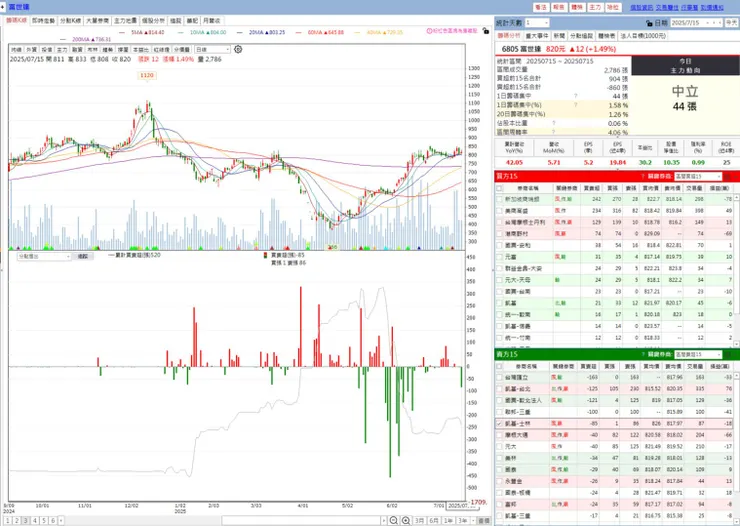The height and width of the screenshot is (526, 740).
Task: Switch to the 新聞 tab
Action: point(559,36)
